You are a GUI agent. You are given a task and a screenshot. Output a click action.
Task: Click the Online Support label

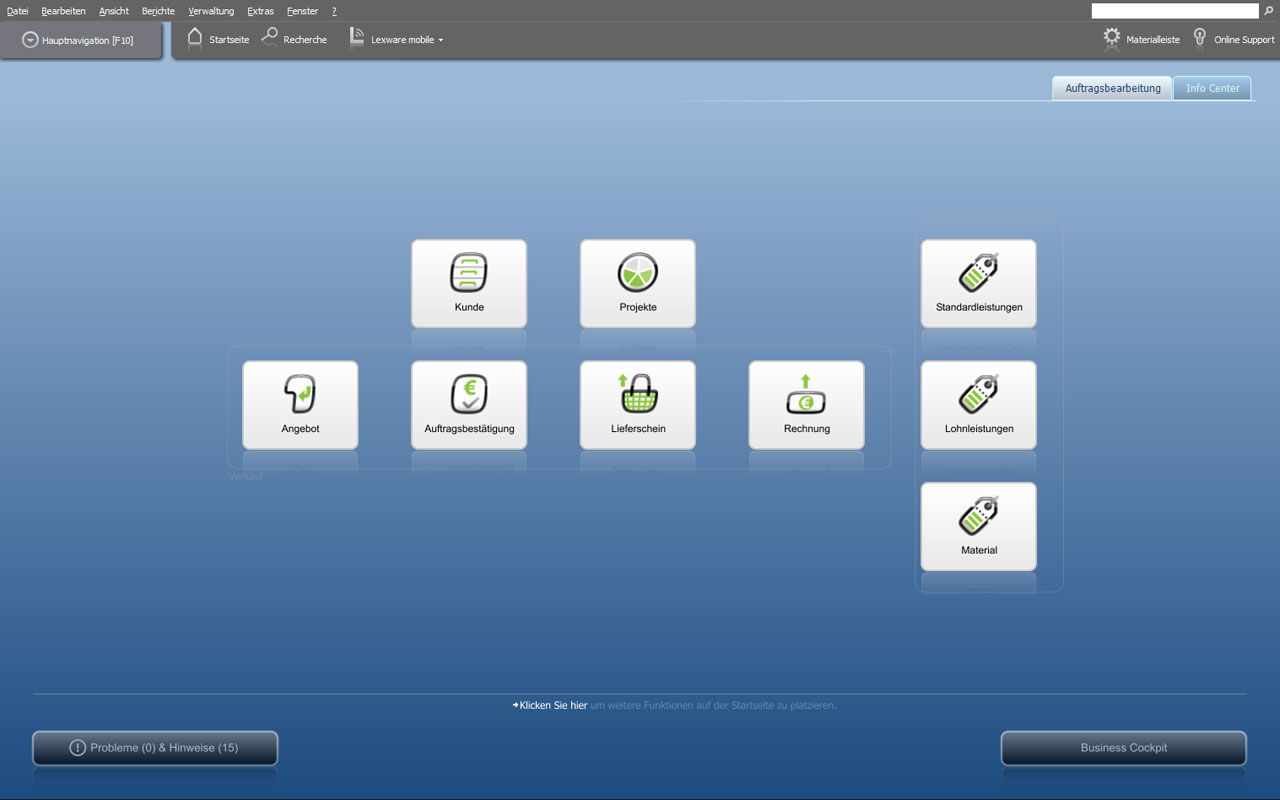[1244, 40]
